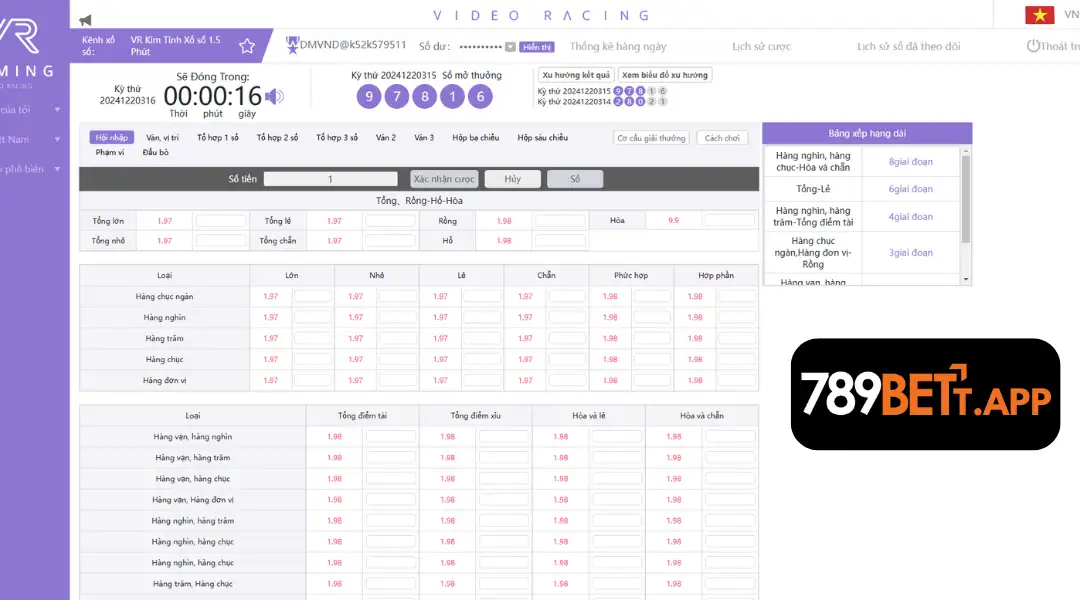Click the Thoát logout power icon
This screenshot has height=600, width=1080.
point(1032,46)
